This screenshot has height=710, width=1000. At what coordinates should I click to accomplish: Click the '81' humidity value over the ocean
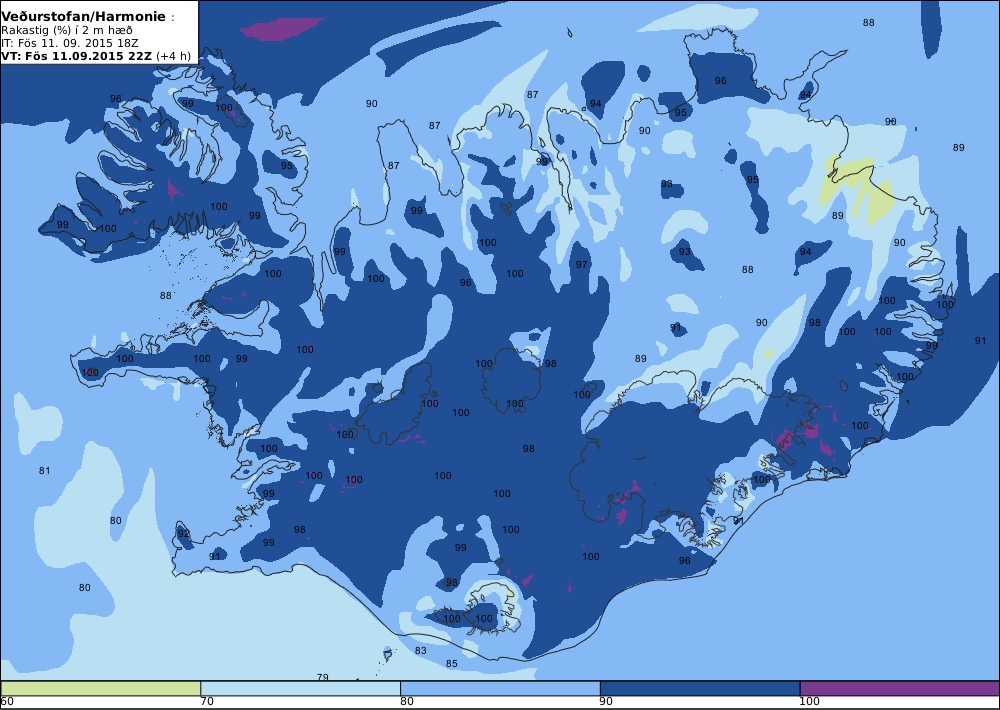[44, 471]
